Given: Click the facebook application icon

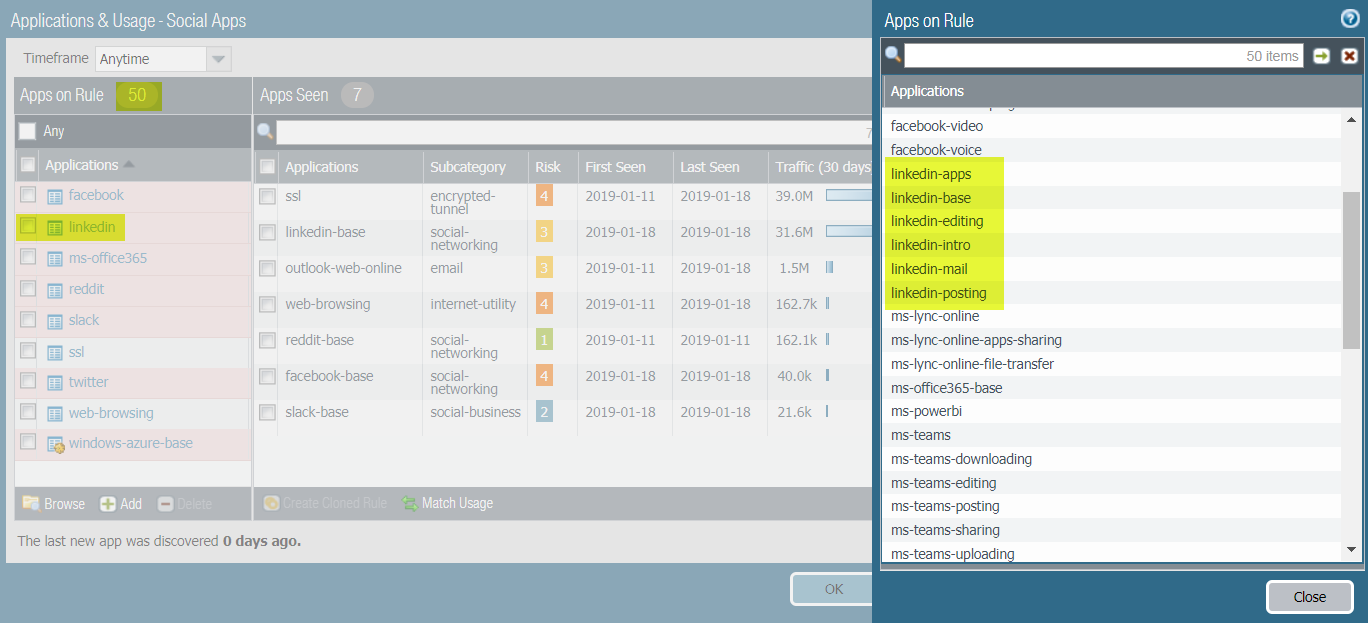Looking at the screenshot, I should [x=55, y=196].
